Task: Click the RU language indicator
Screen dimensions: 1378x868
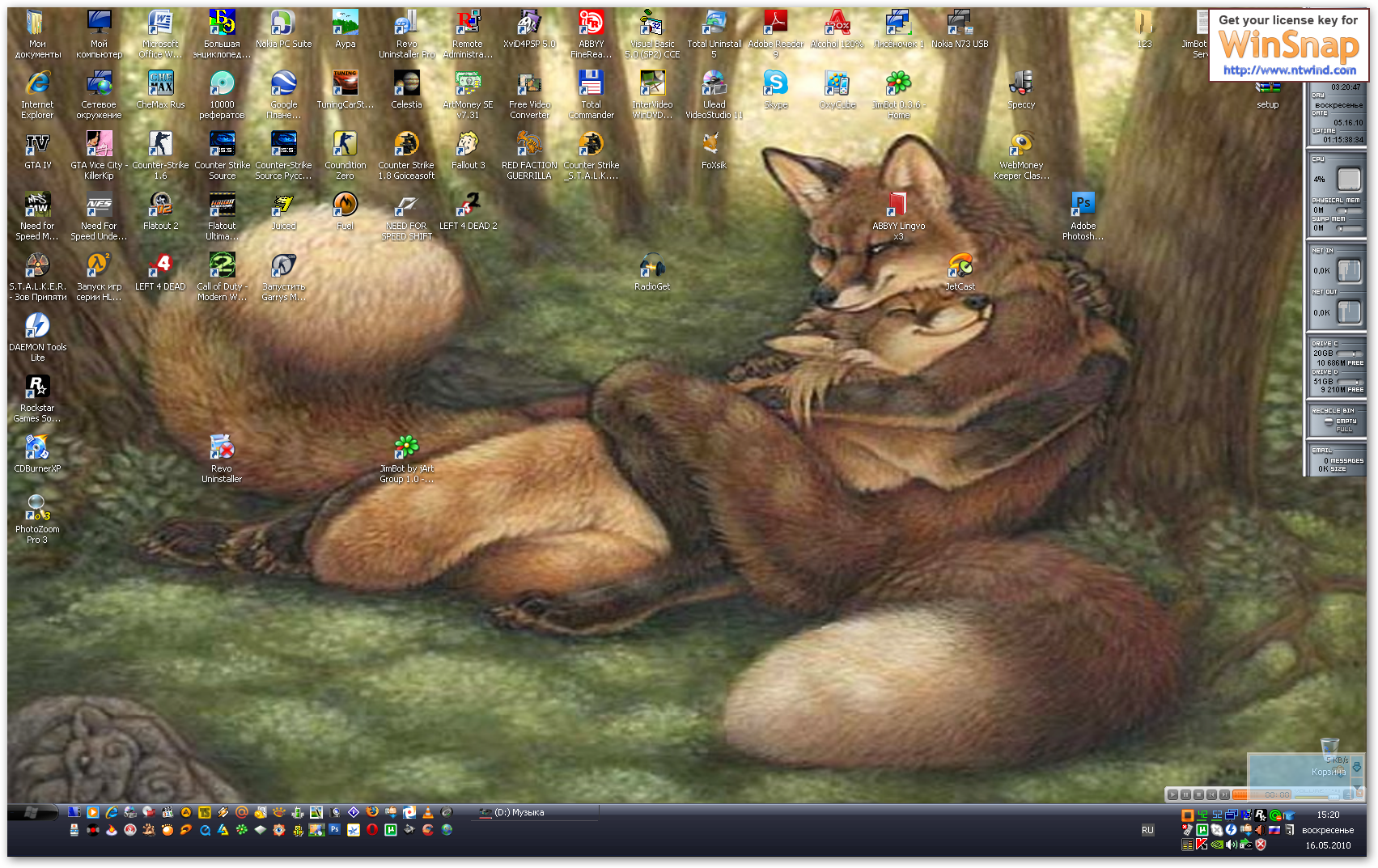Action: pyautogui.click(x=1147, y=830)
